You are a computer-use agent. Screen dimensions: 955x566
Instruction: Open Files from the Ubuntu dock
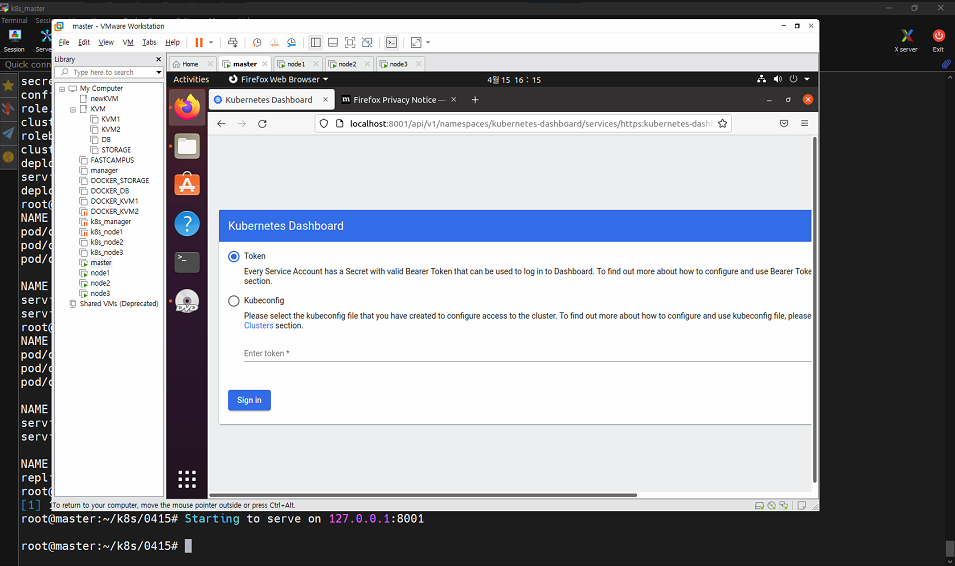click(187, 146)
